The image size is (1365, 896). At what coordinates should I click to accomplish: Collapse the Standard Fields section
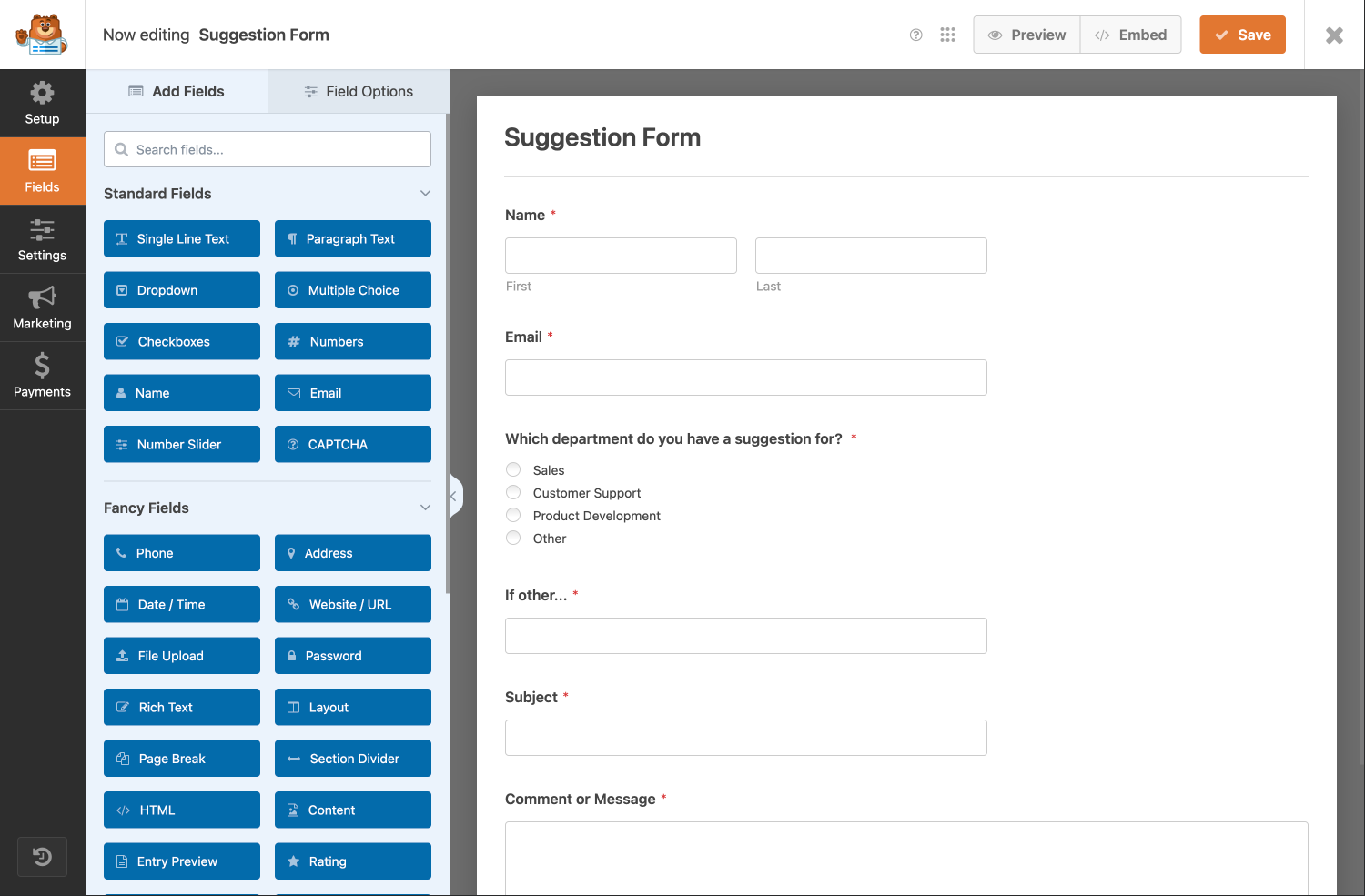click(x=425, y=194)
